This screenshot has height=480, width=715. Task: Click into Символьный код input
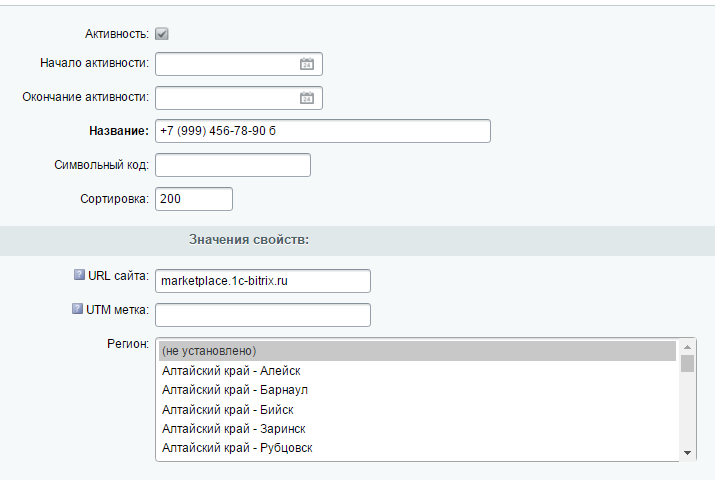point(233,165)
